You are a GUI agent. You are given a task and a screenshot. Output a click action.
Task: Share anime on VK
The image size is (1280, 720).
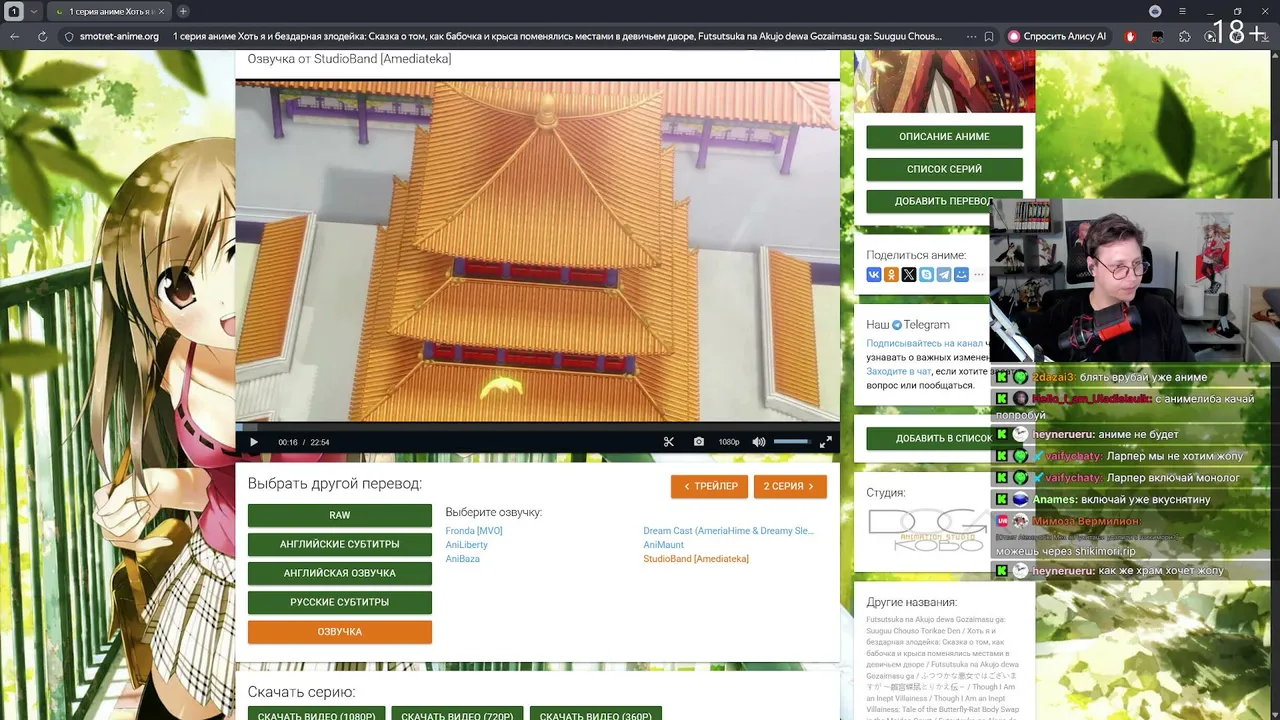tap(874, 275)
